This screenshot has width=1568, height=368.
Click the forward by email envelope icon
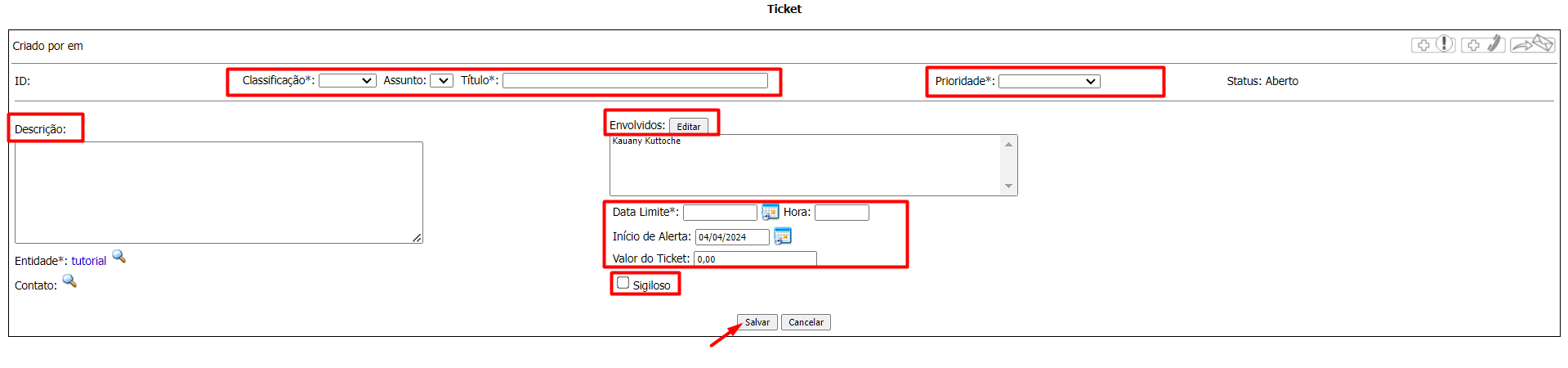click(1532, 44)
